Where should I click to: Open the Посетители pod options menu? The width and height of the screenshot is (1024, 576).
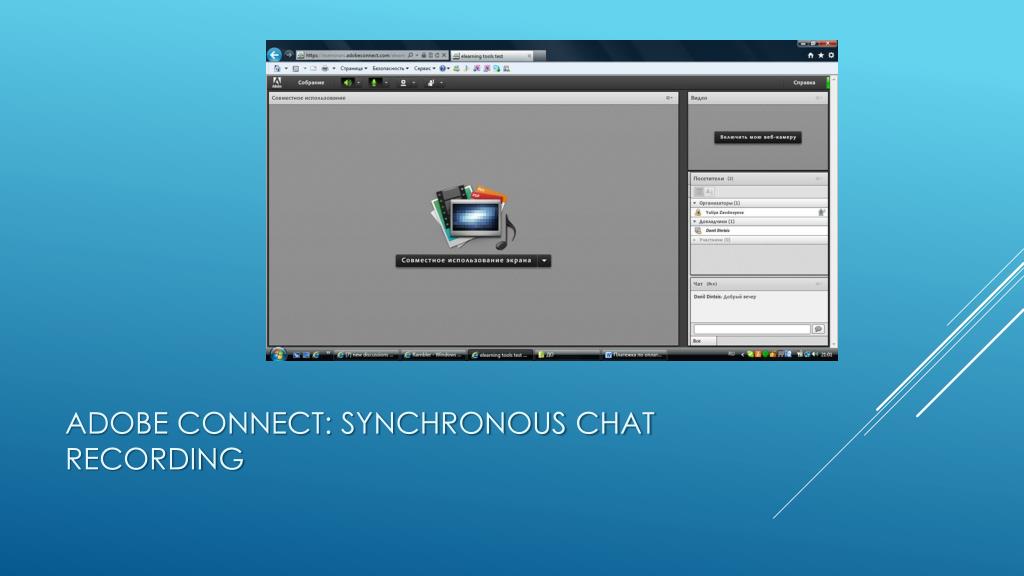[818, 178]
